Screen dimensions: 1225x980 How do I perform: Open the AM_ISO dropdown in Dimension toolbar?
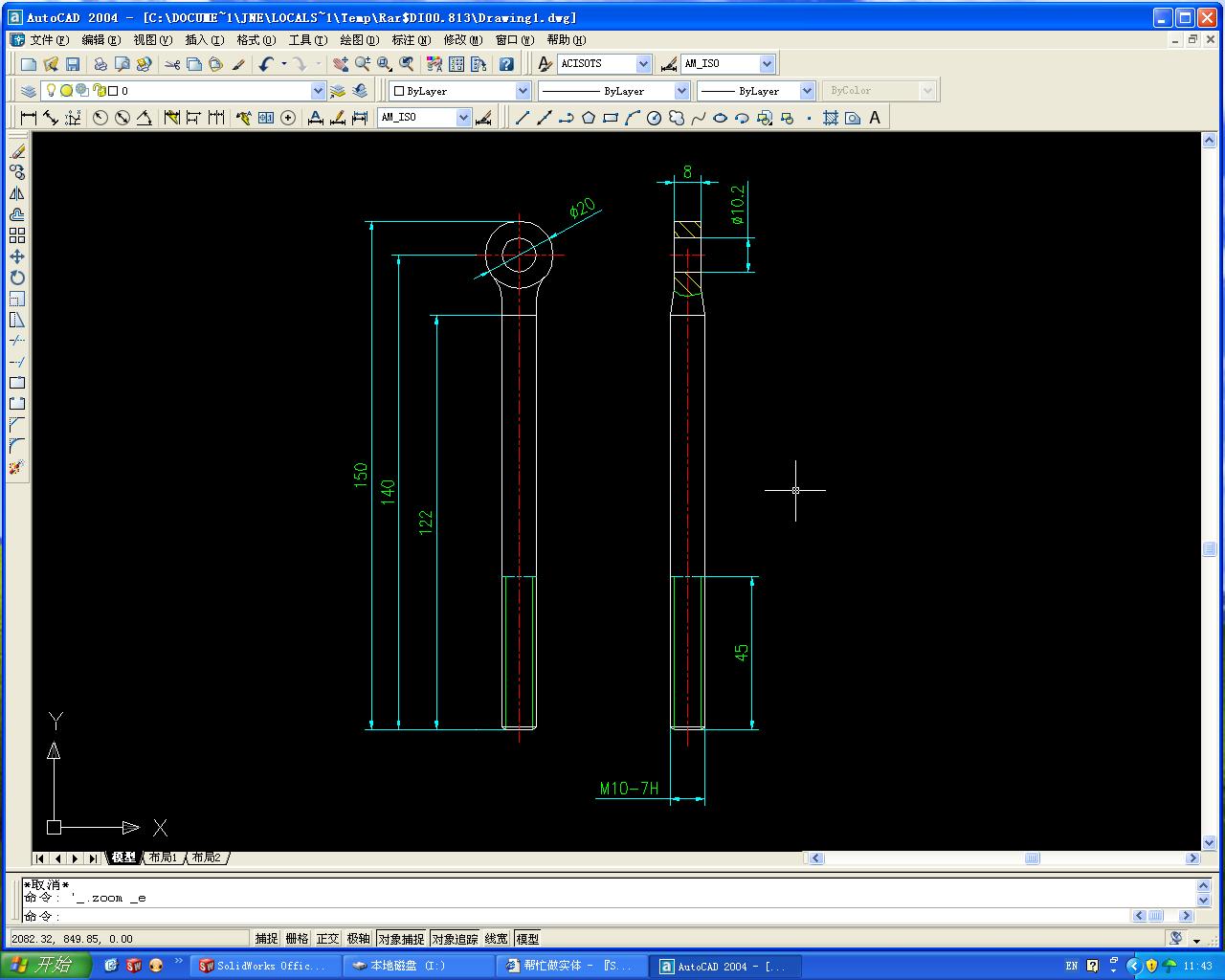pyautogui.click(x=463, y=118)
